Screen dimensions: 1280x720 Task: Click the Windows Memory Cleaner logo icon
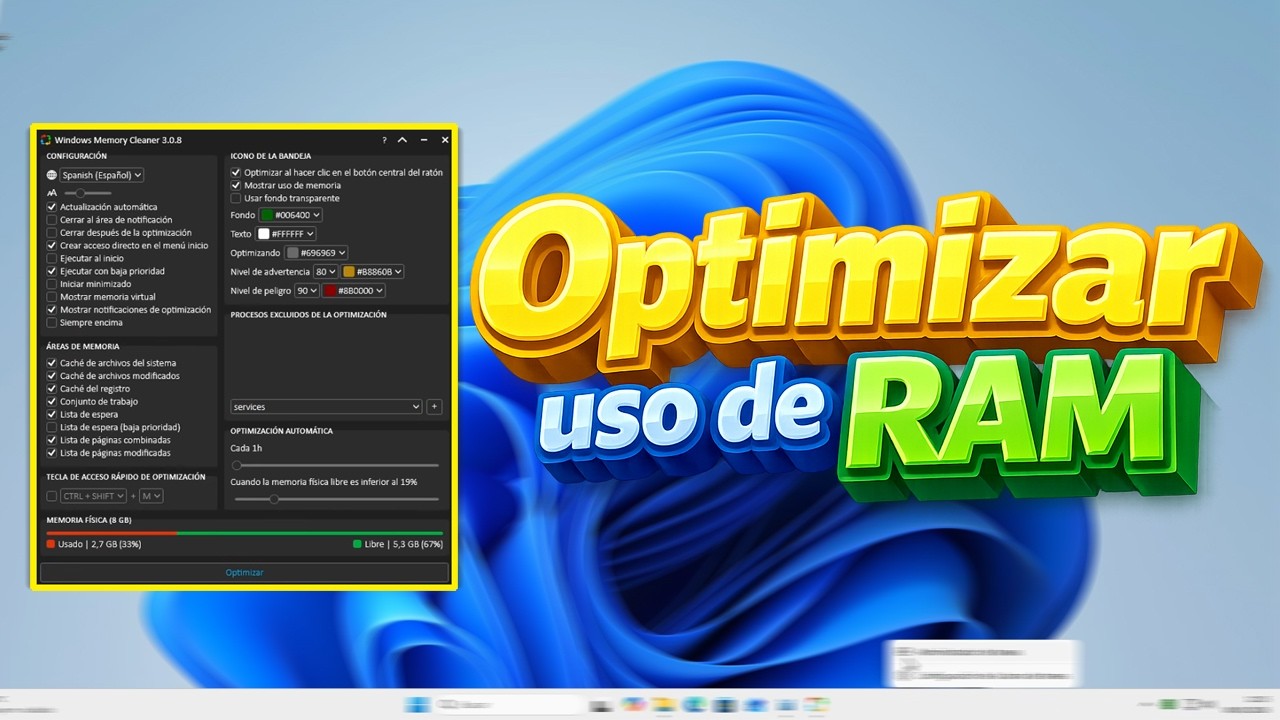tap(46, 140)
